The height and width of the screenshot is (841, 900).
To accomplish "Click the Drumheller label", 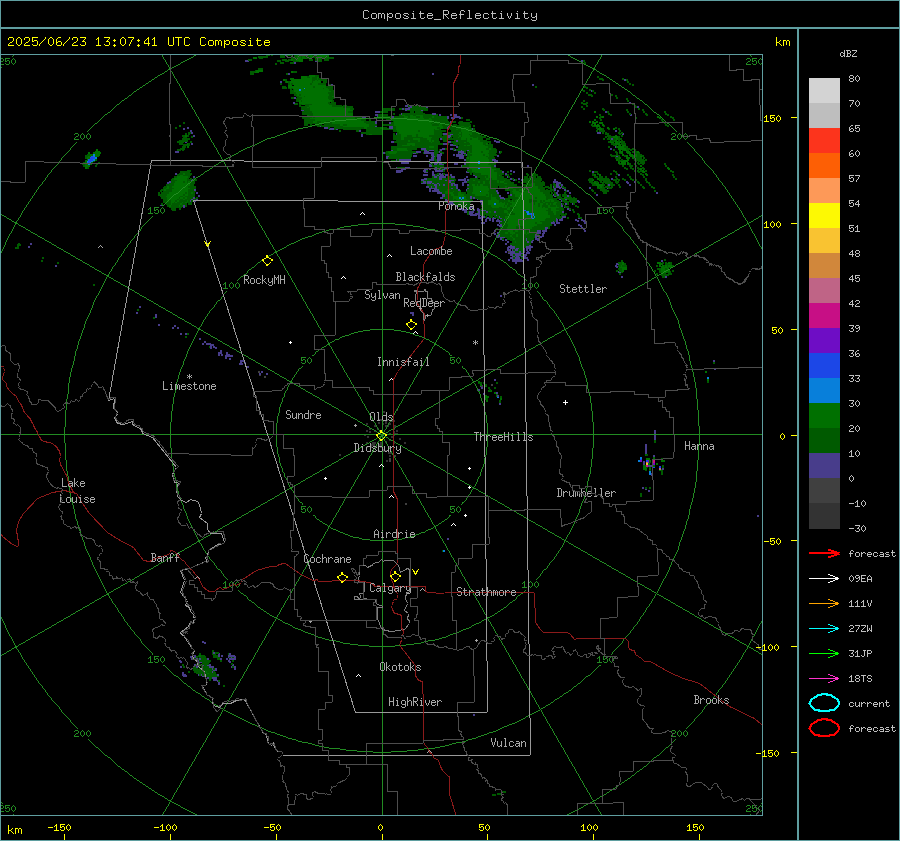I will click(x=586, y=493).
